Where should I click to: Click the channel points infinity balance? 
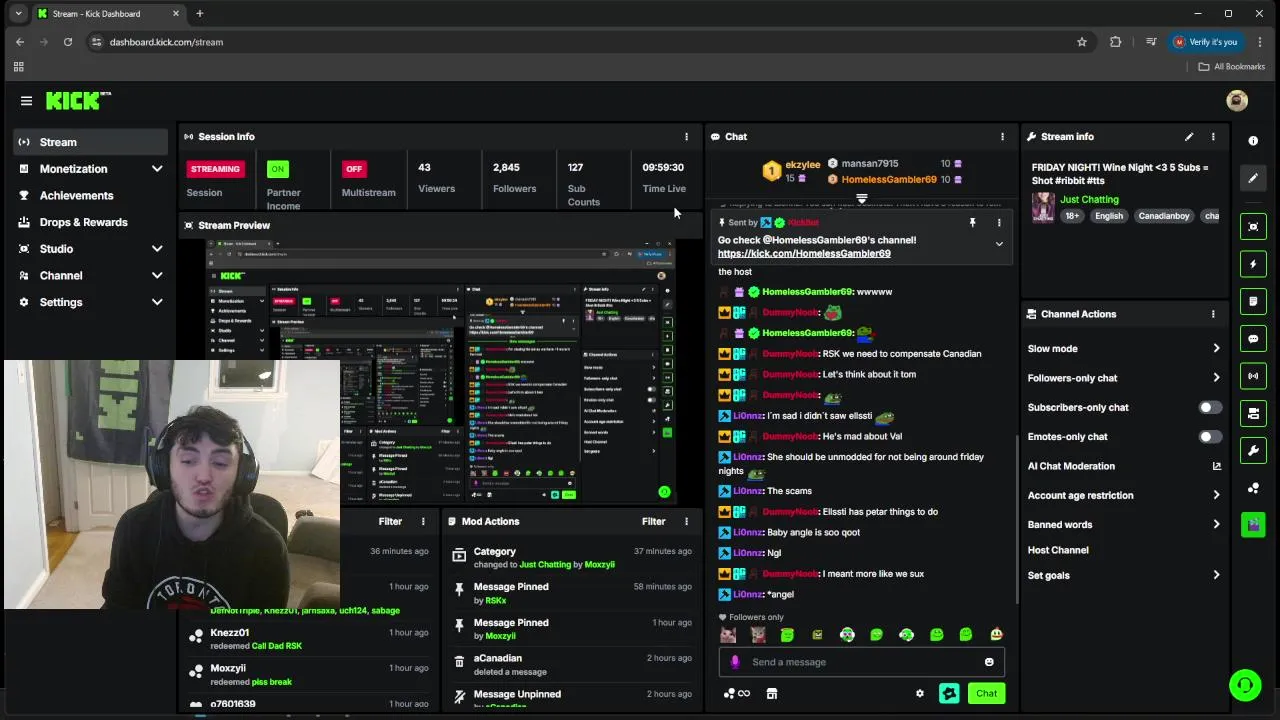(x=736, y=694)
